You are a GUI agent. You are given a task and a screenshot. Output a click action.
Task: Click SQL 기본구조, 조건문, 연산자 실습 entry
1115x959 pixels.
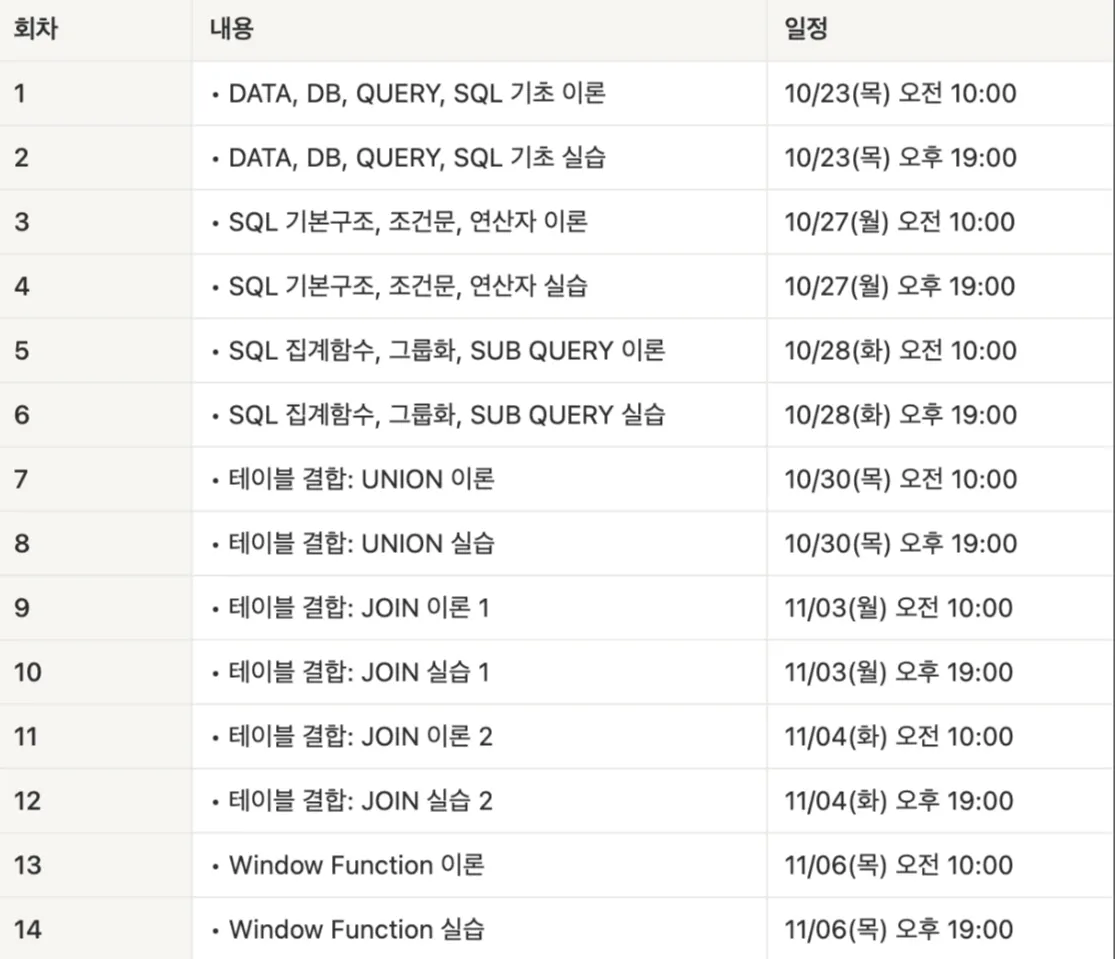(x=407, y=286)
